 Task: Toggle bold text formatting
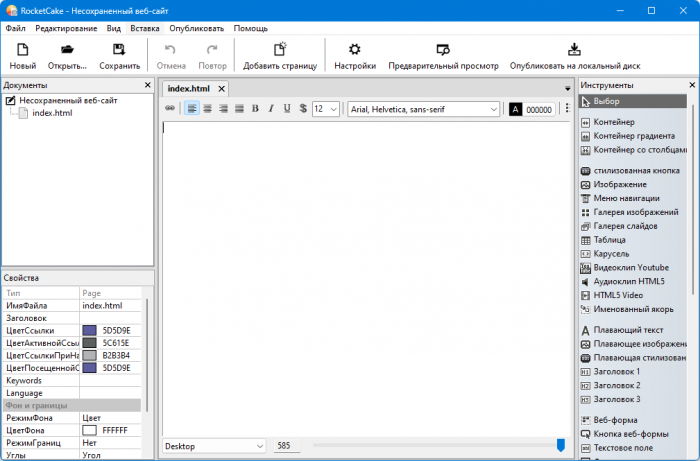tap(255, 109)
